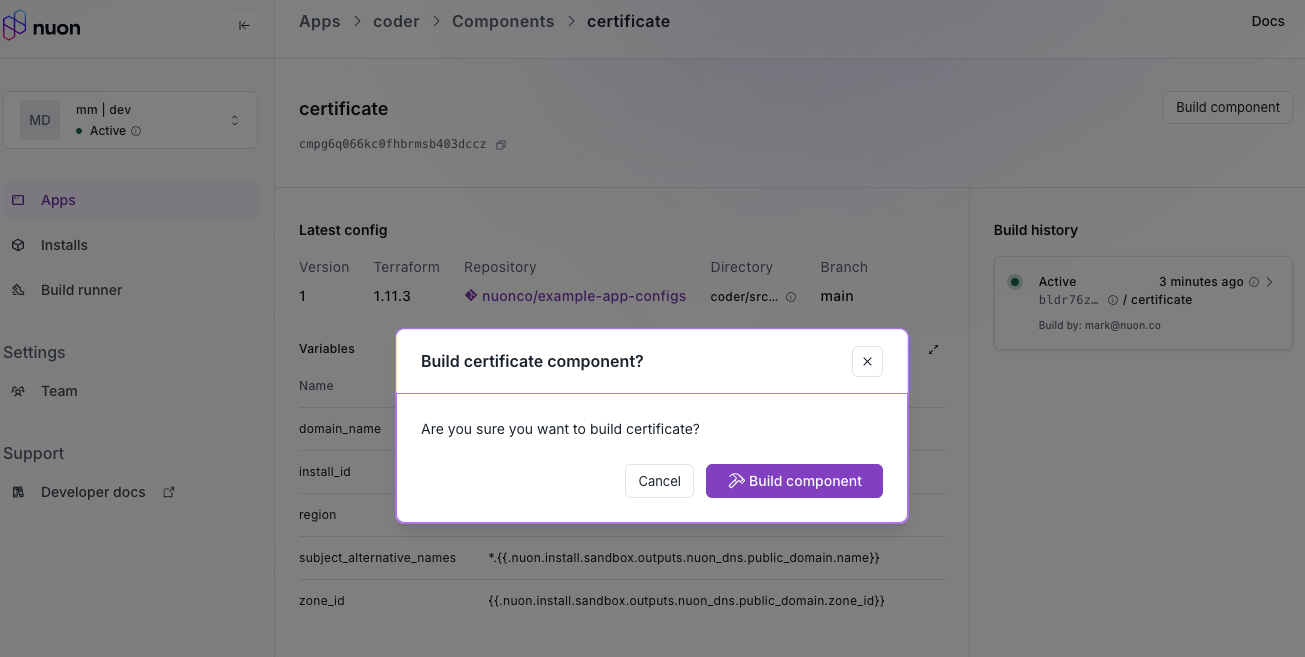This screenshot has width=1305, height=657.
Task: Navigate to the coder breadcrumb
Action: click(396, 21)
